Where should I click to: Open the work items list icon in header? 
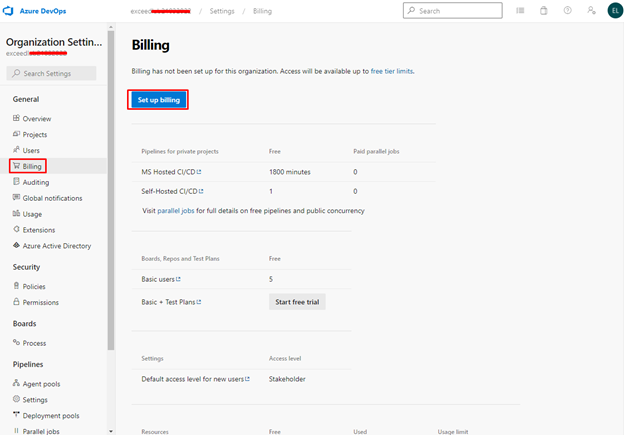click(520, 11)
